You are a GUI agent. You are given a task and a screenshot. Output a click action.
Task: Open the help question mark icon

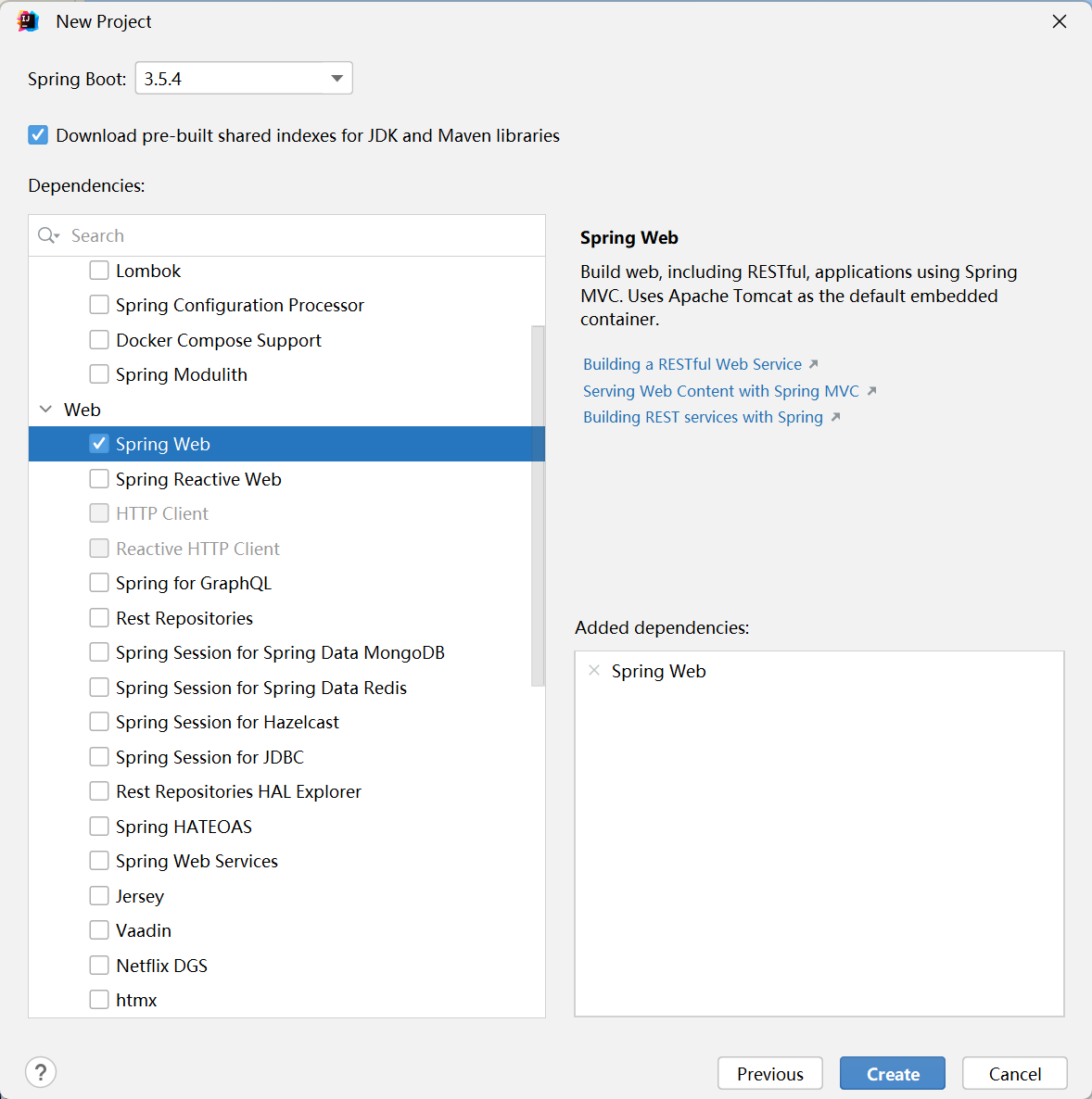click(41, 1072)
